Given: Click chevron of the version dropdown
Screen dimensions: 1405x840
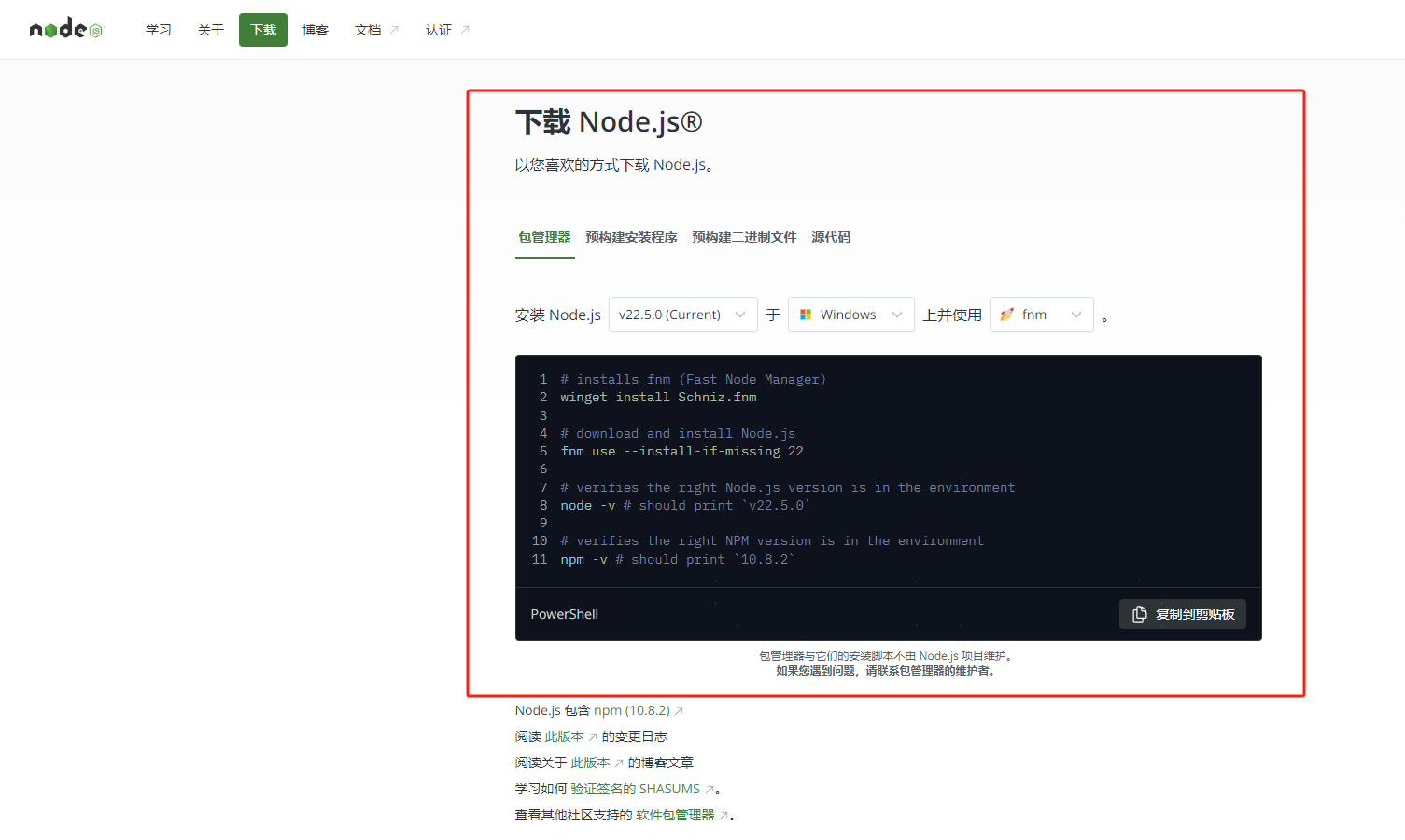Looking at the screenshot, I should (x=740, y=315).
